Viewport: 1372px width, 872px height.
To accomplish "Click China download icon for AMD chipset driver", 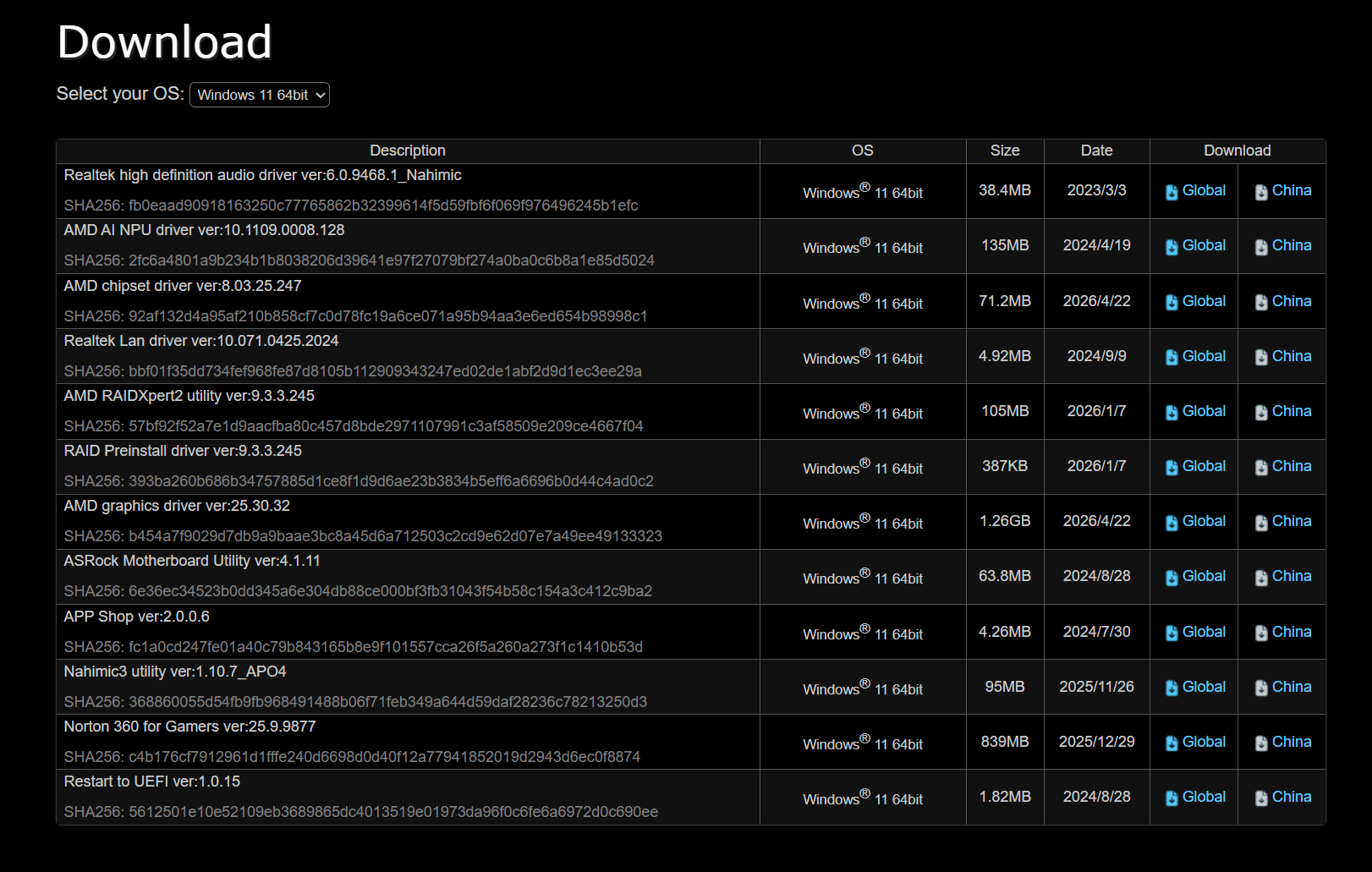I will [x=1261, y=302].
